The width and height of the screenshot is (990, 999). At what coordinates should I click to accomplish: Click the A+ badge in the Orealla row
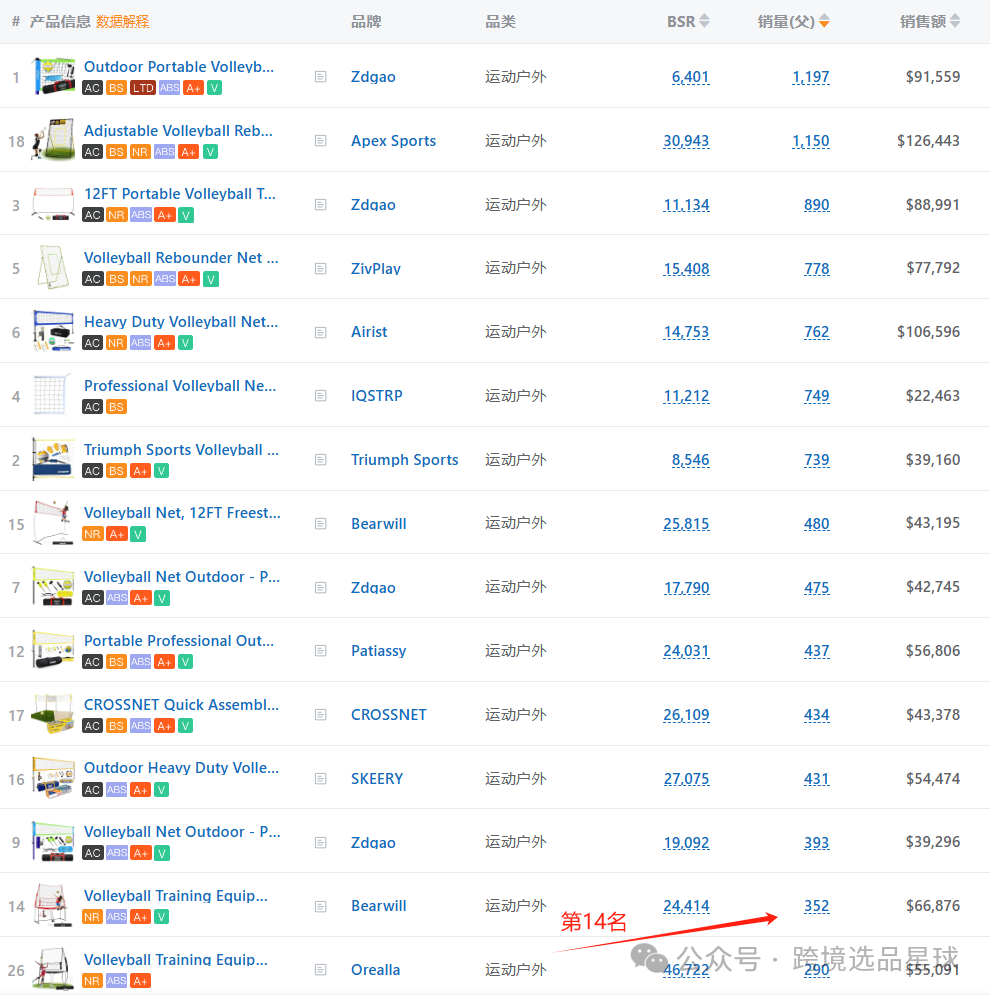pos(140,981)
